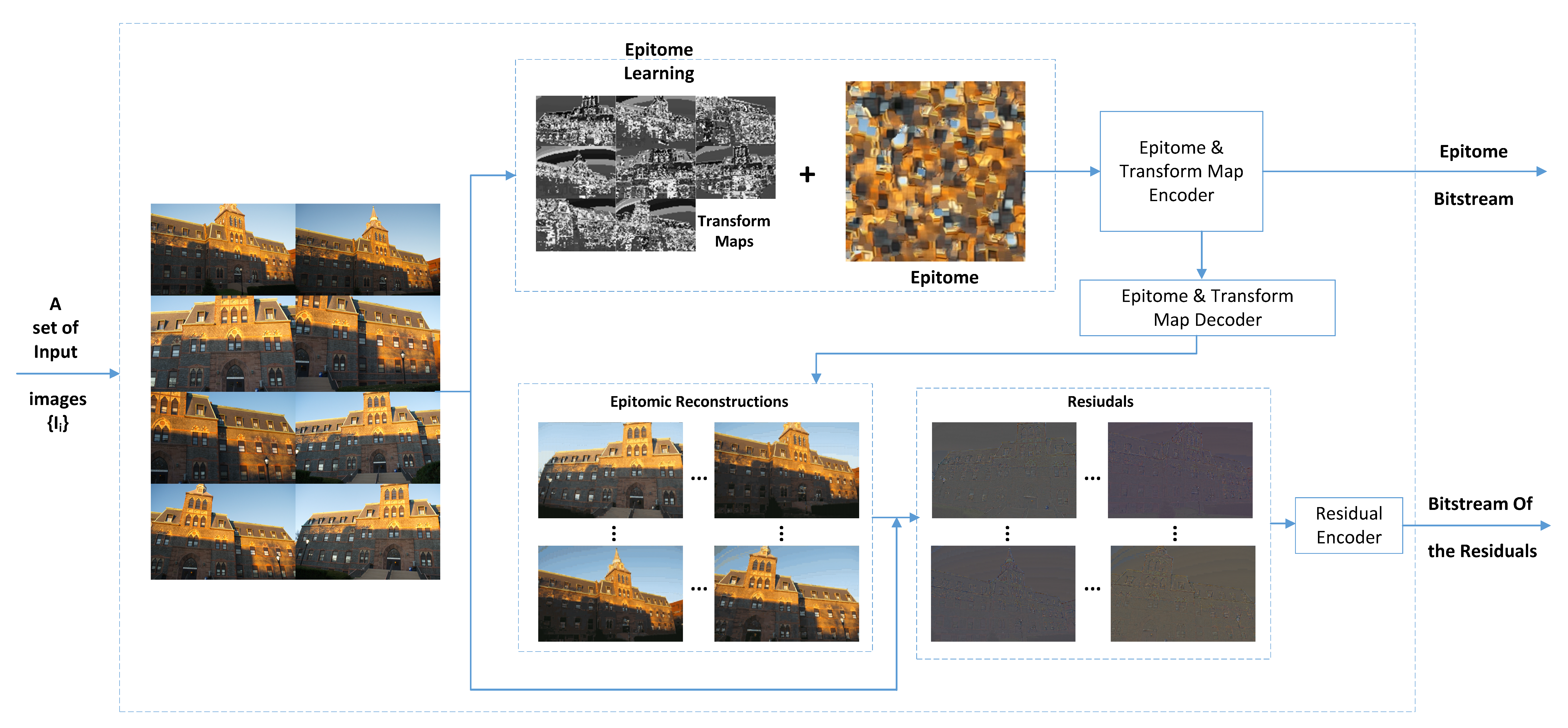
Task: Select top-right epitomic reconstruction image
Action: point(787,470)
